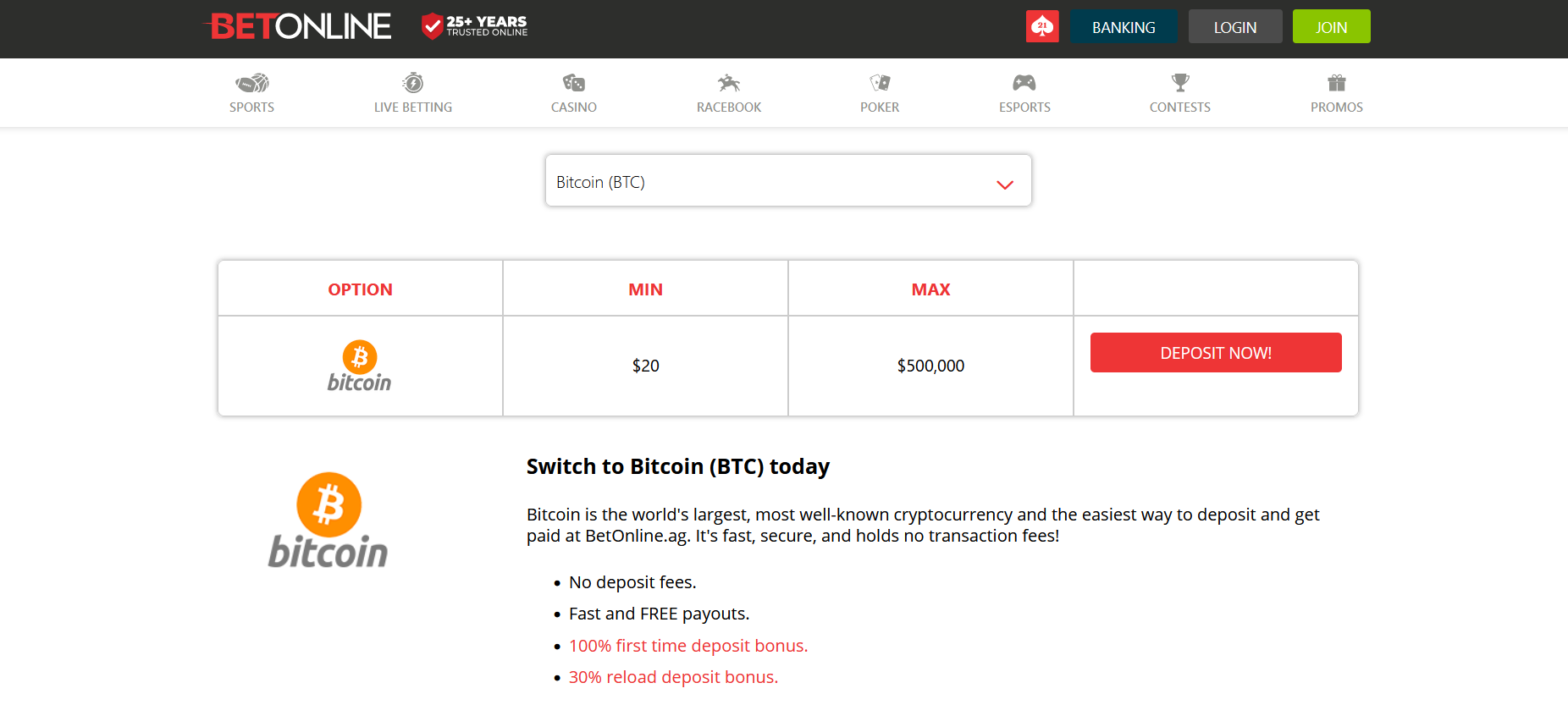Select the Casino dice icon

(x=574, y=83)
